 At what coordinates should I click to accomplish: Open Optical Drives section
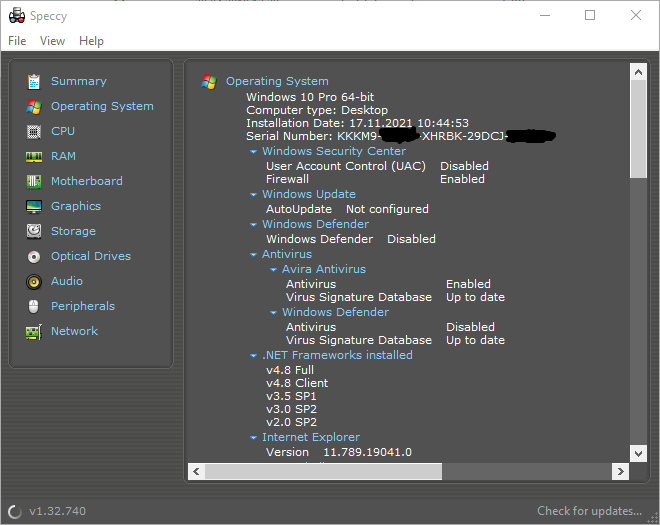point(91,256)
